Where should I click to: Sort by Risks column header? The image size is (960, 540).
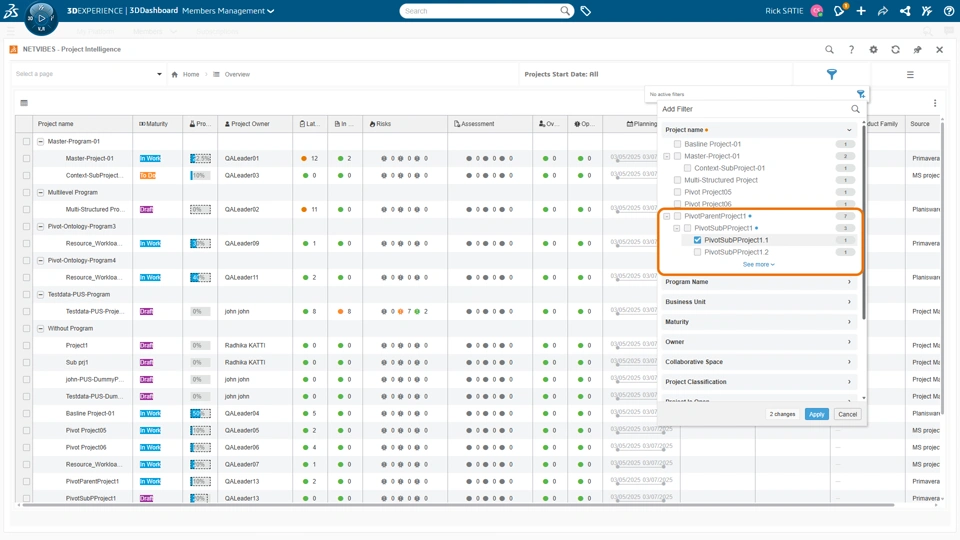click(x=405, y=124)
